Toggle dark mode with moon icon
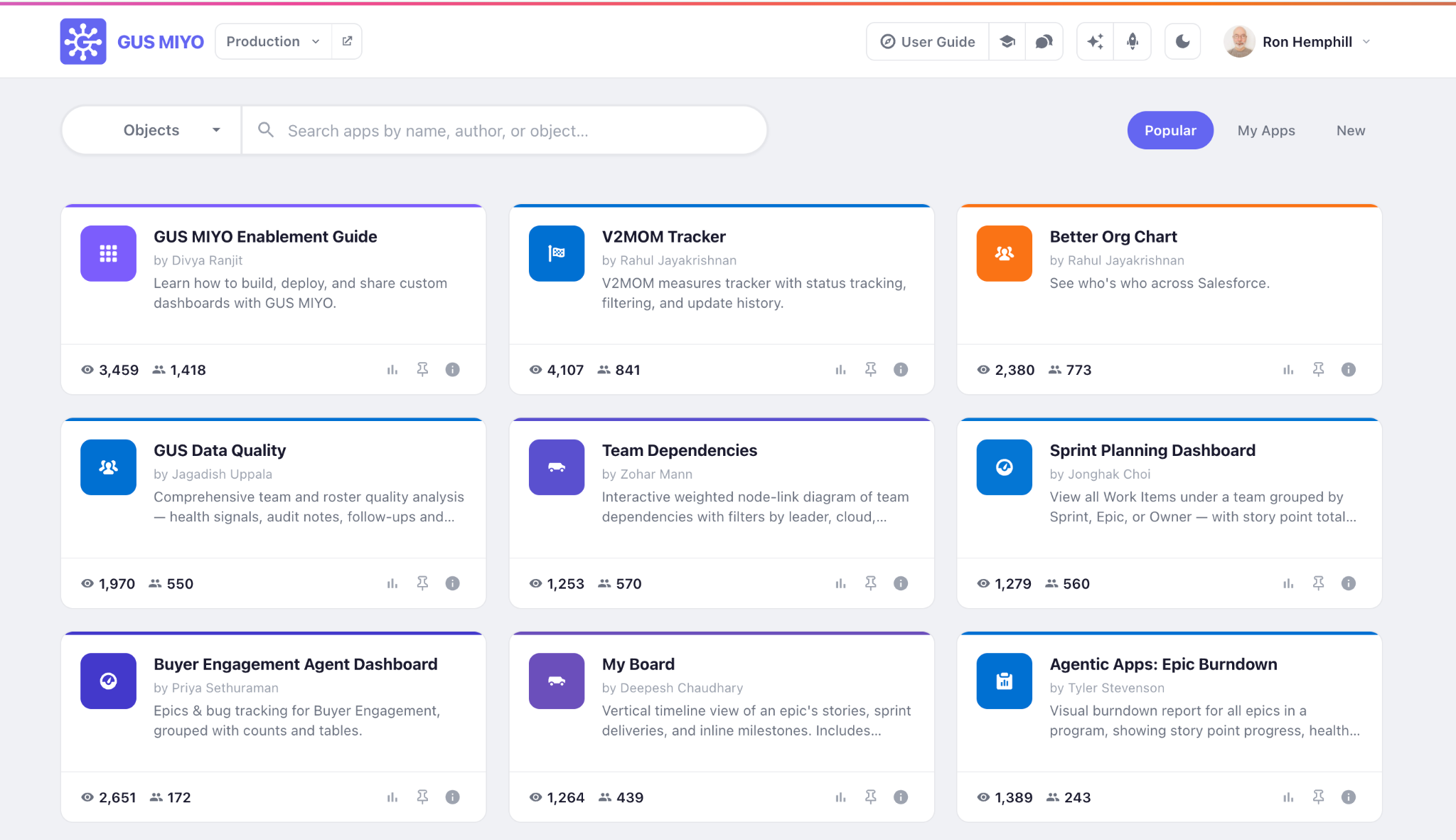The width and height of the screenshot is (1456, 840). pyautogui.click(x=1182, y=41)
